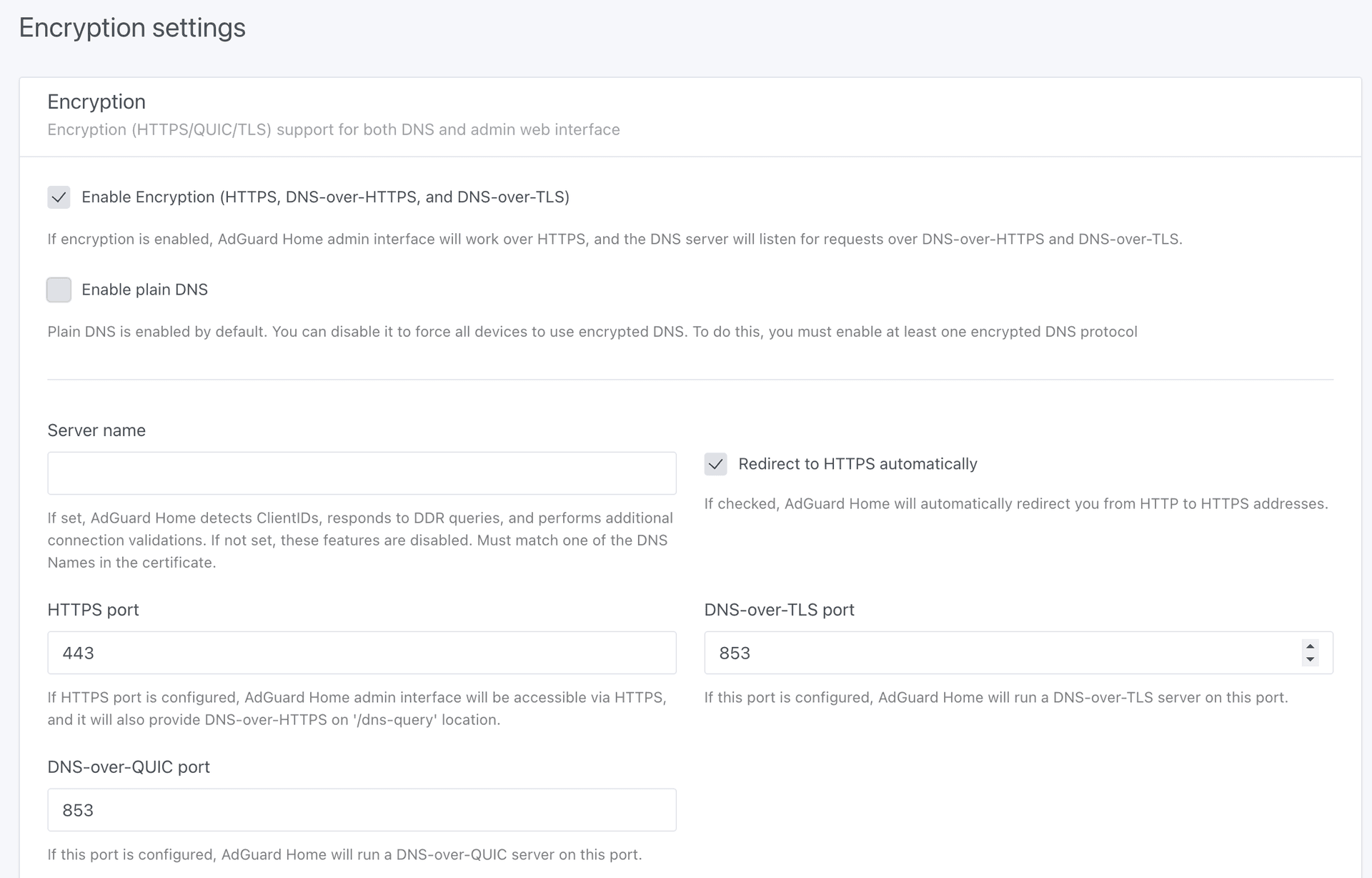Click the Server name field label

96,430
